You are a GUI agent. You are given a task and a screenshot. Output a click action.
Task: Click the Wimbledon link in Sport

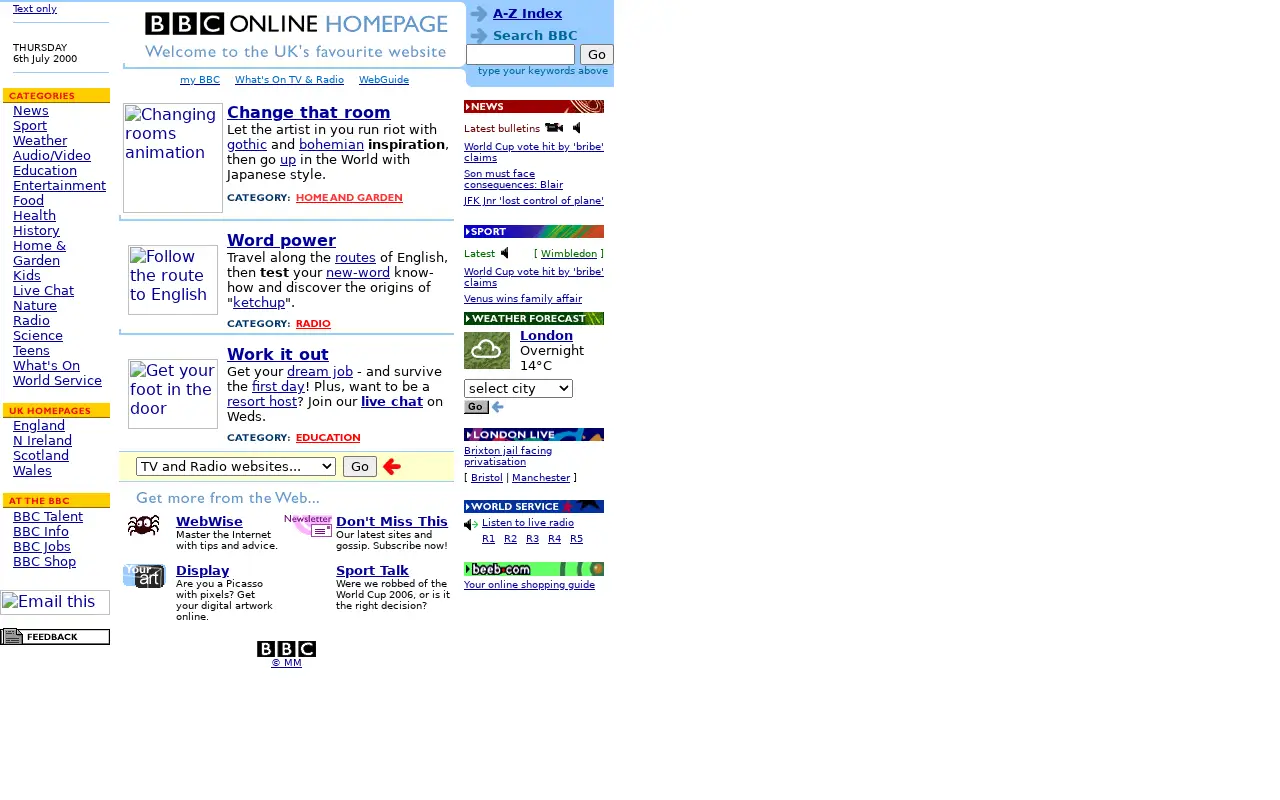(x=569, y=254)
